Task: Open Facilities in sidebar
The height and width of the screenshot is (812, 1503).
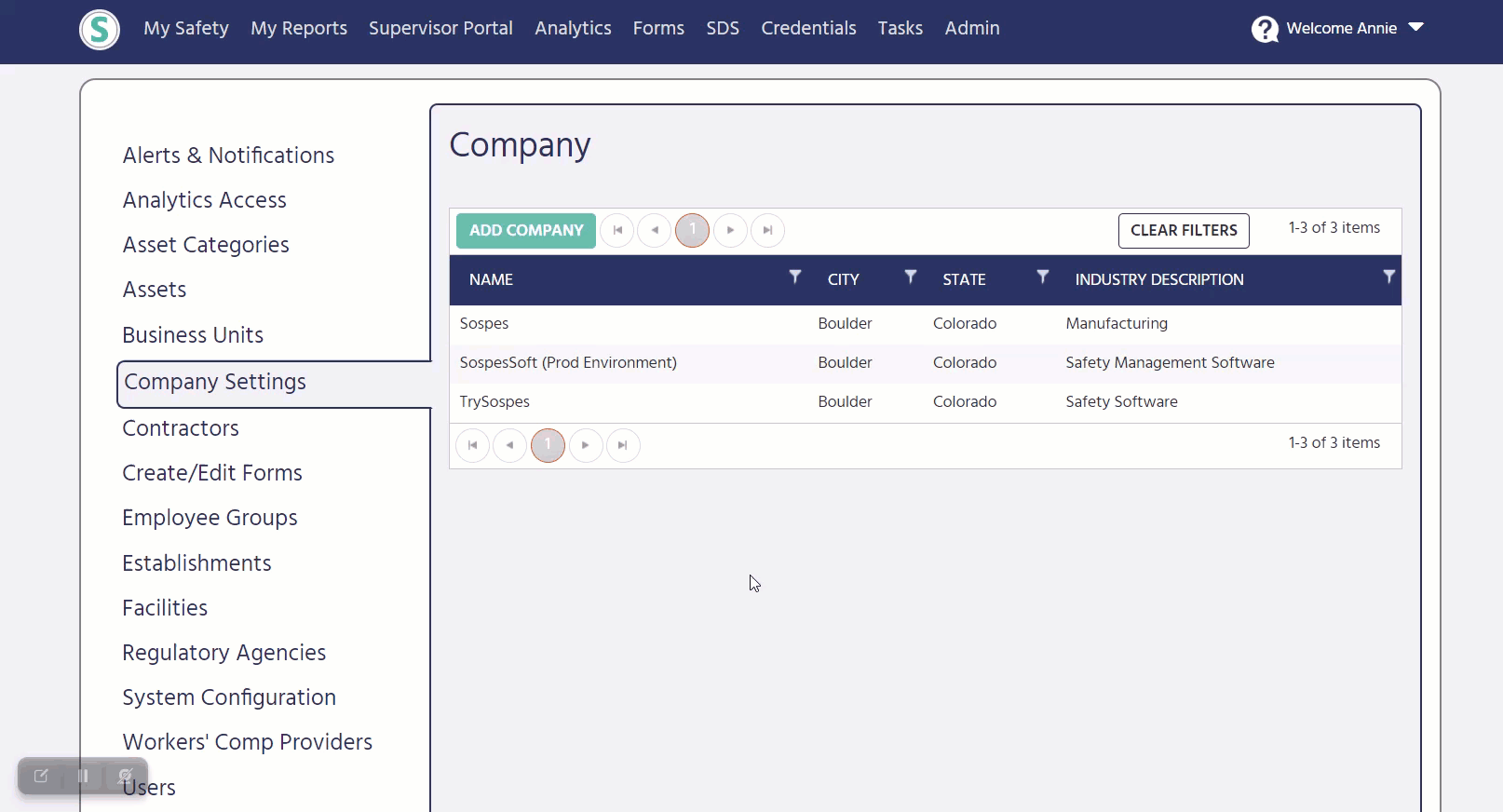Action: 165,608
